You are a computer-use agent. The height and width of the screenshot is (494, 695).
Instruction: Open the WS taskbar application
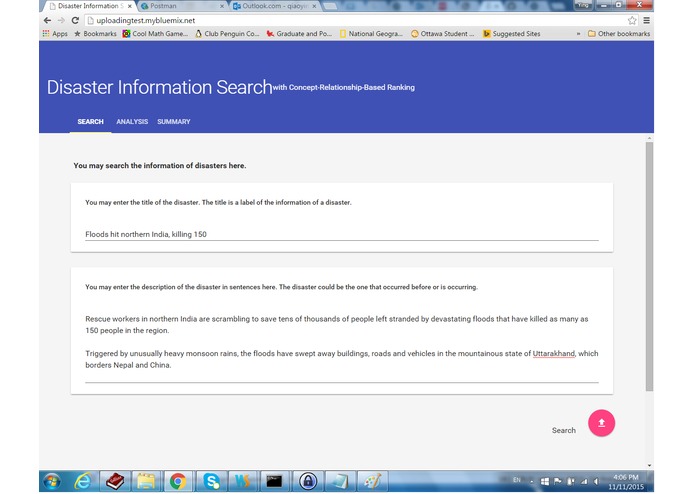[x=242, y=481]
